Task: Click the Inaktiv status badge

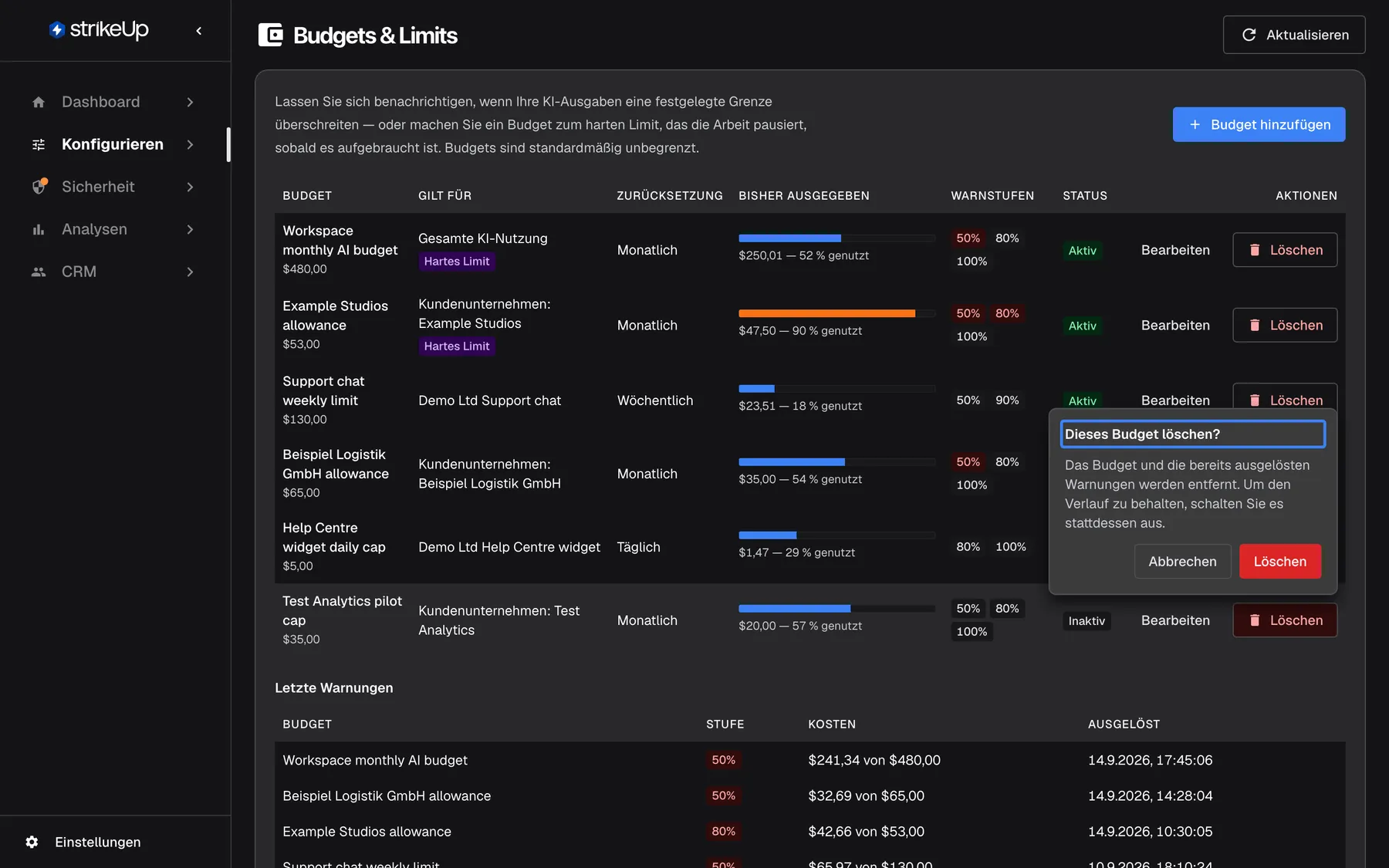Action: point(1087,620)
